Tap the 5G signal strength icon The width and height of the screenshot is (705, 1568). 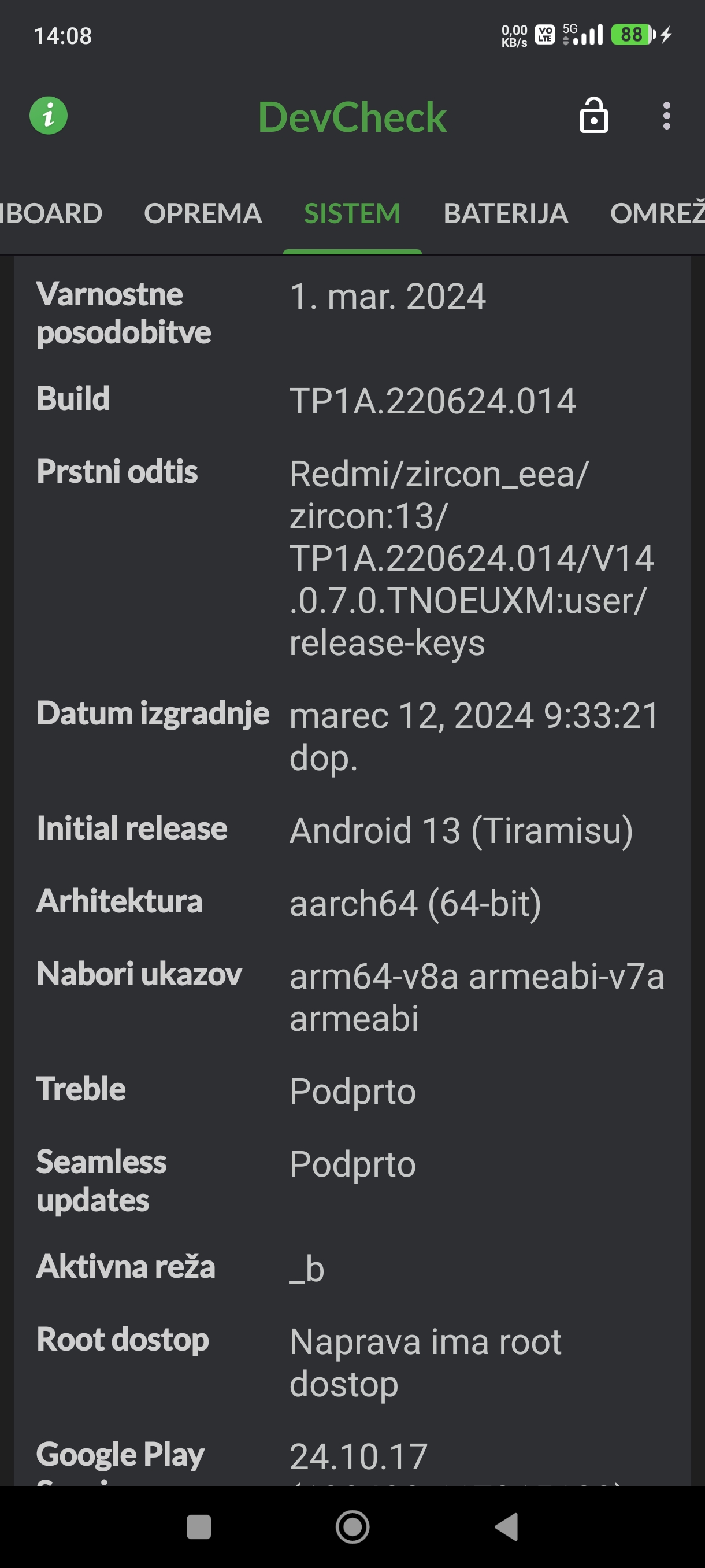582,35
